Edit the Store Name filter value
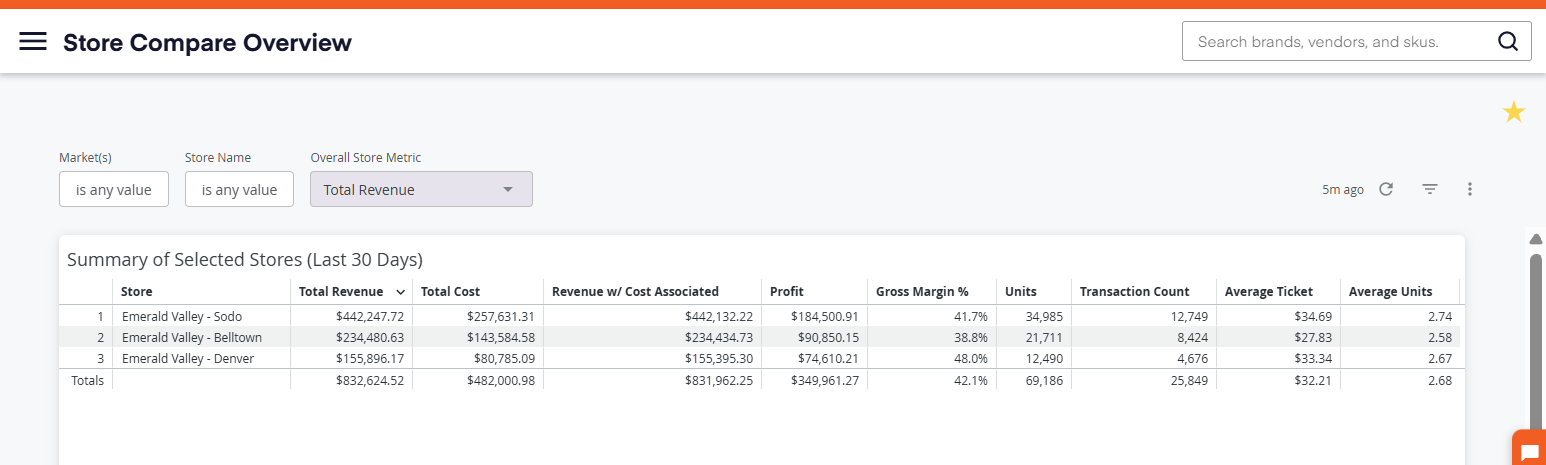This screenshot has width=1546, height=465. click(239, 189)
